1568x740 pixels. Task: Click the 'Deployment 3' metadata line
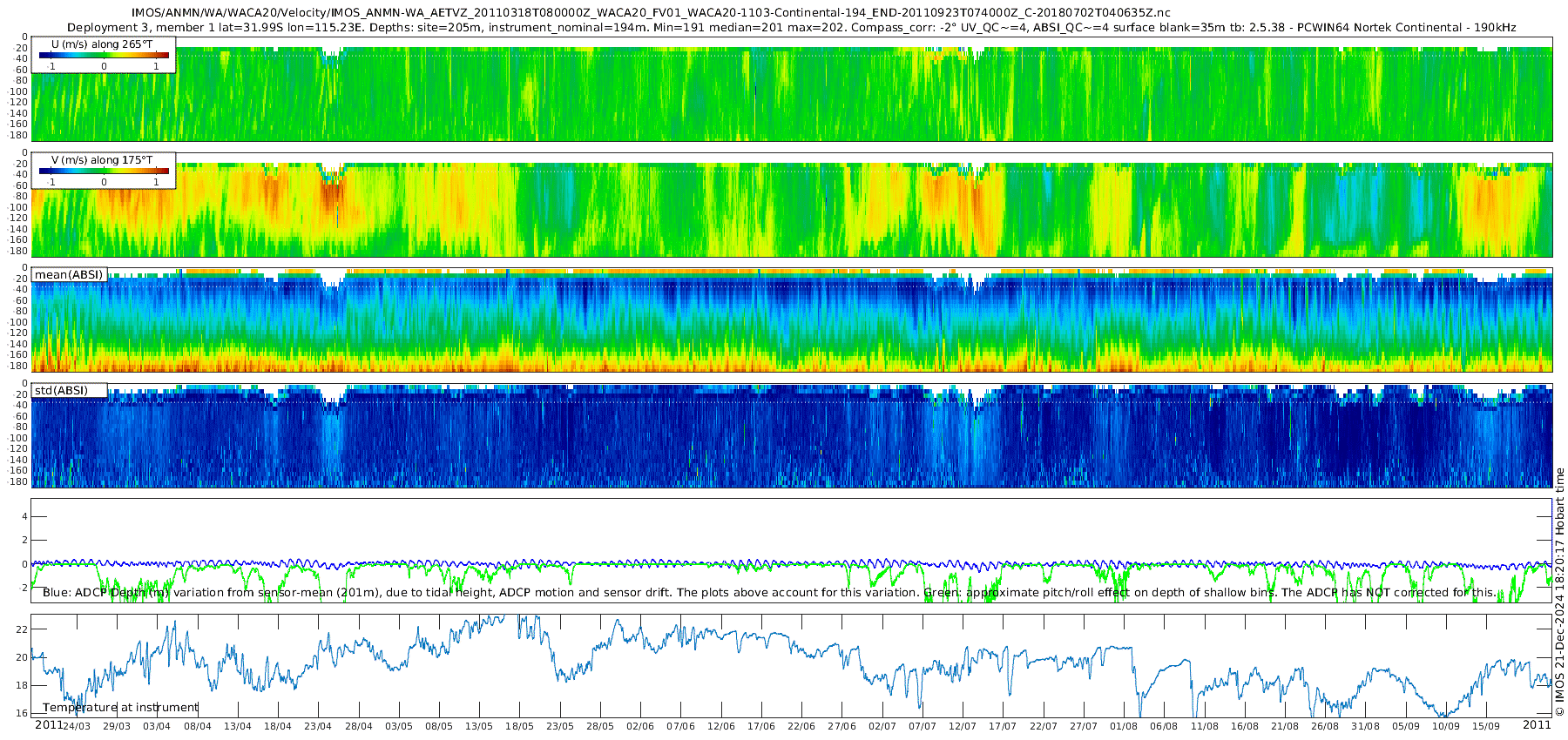coord(791,28)
